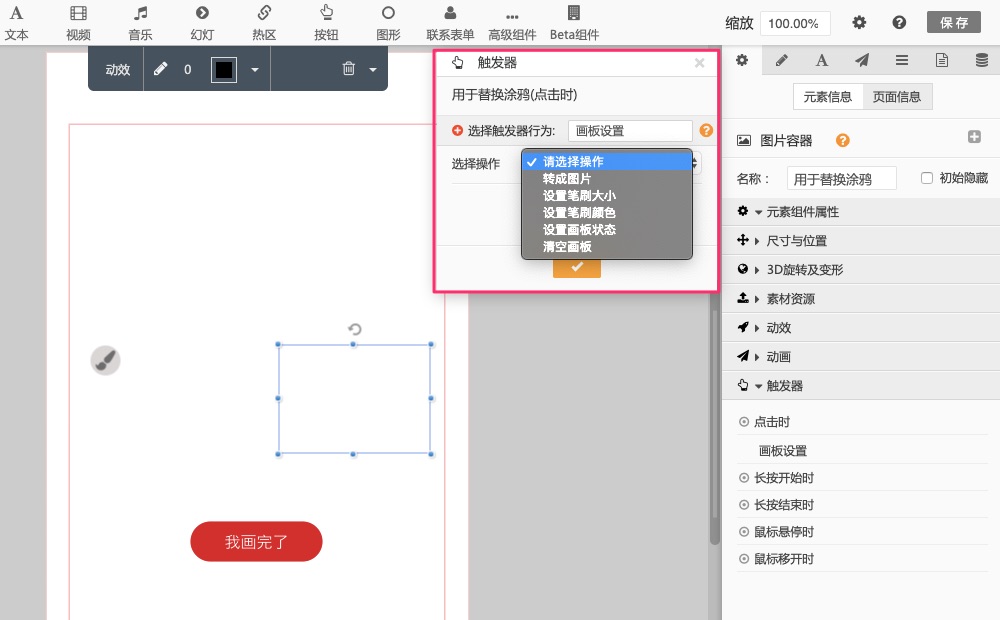Viewport: 1000px width, 620px height.
Task: Insert a video component from the toolbar
Action: click(78, 22)
